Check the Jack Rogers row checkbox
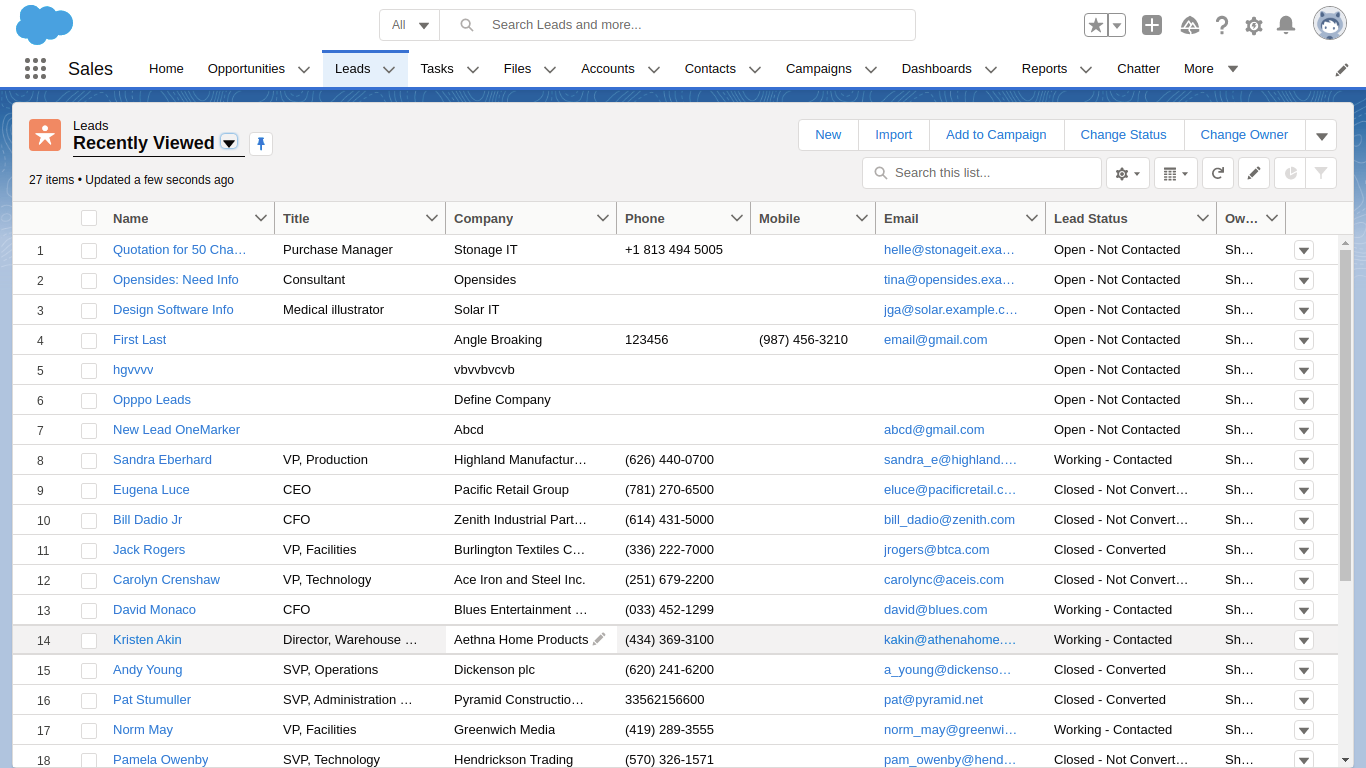Image resolution: width=1366 pixels, height=768 pixels. click(x=89, y=550)
